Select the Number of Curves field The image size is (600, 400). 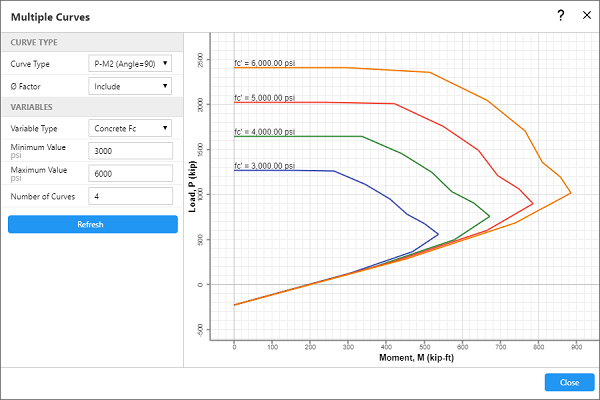tap(130, 194)
